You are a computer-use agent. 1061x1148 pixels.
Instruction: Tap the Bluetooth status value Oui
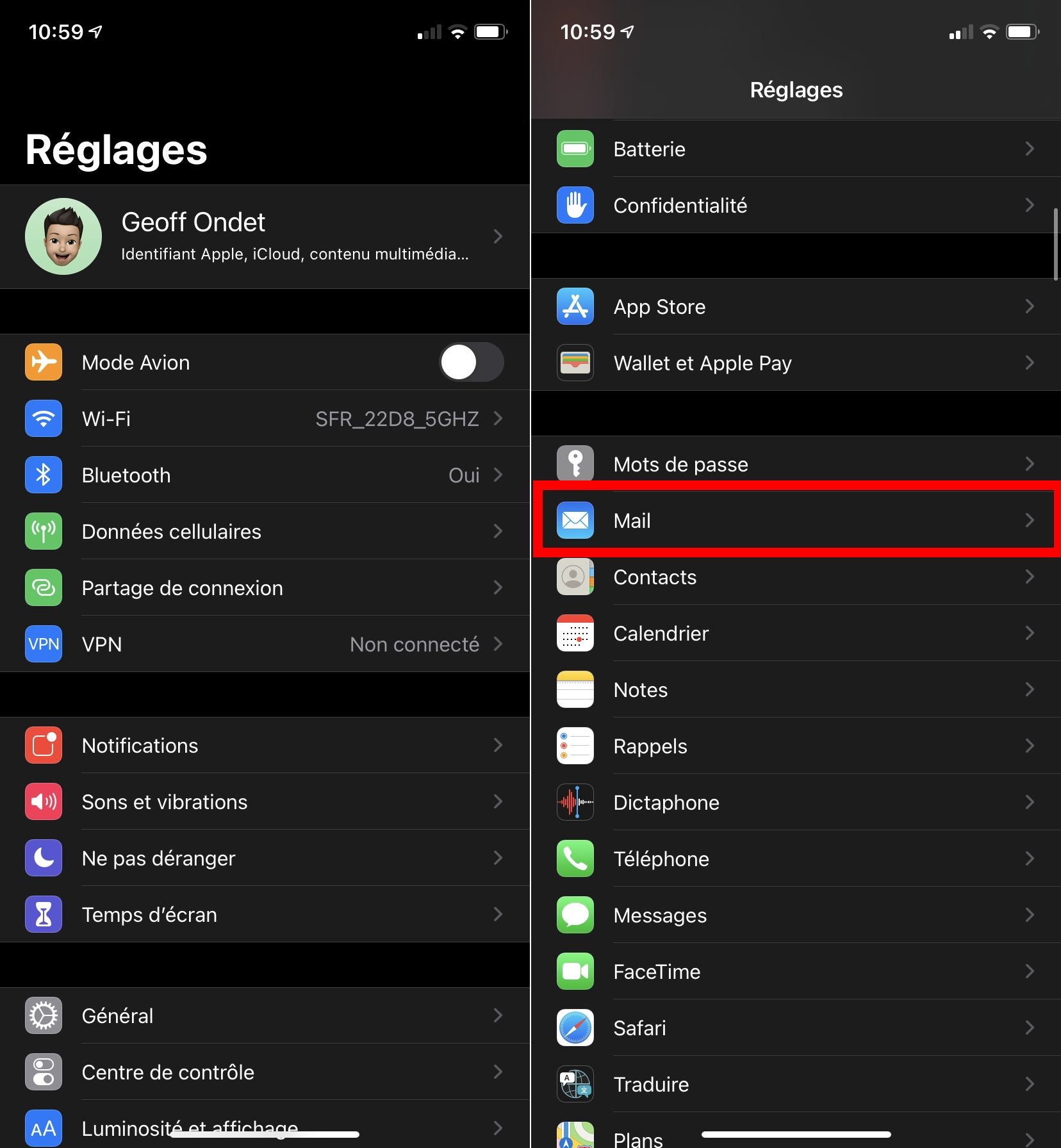(x=464, y=475)
